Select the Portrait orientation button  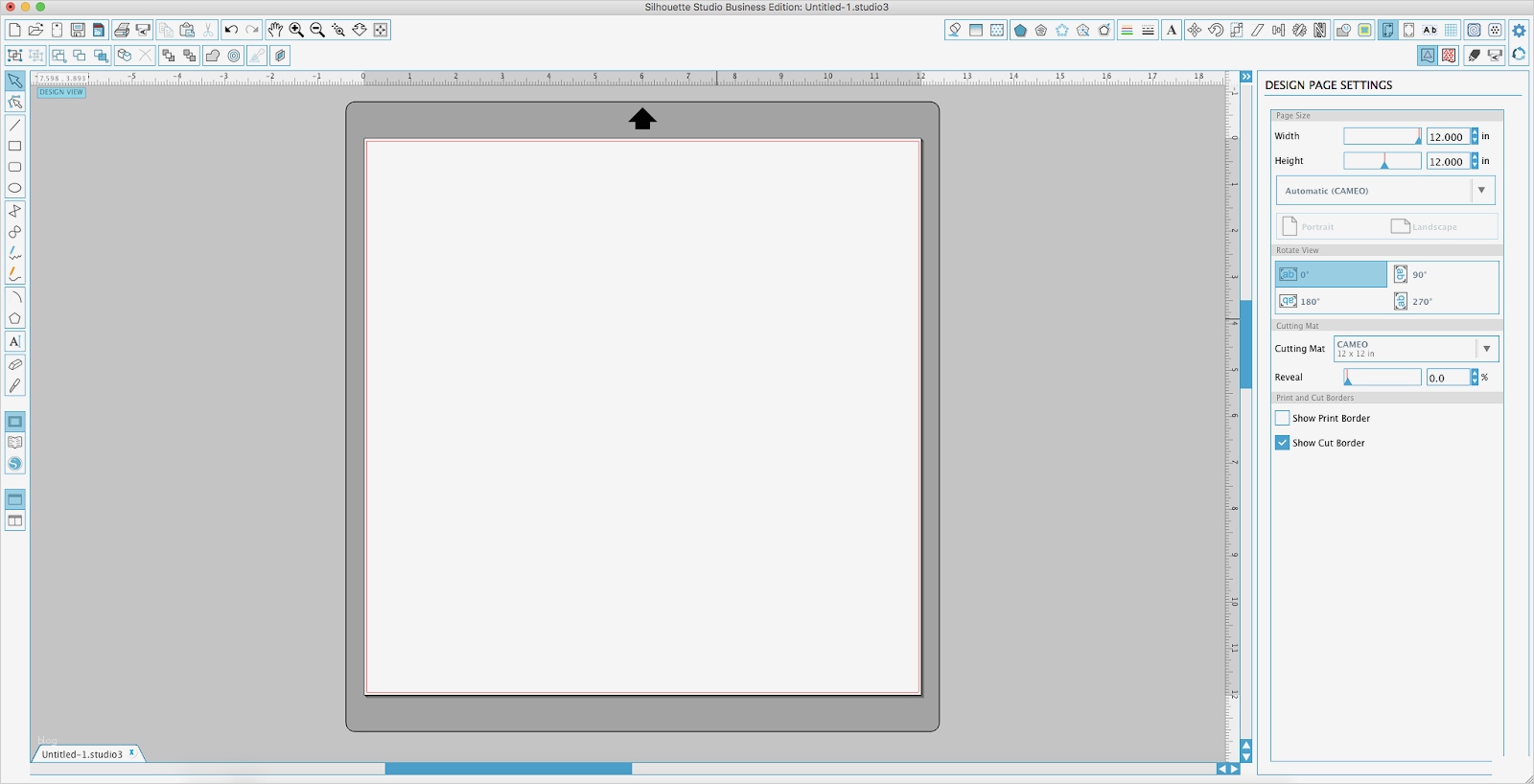(x=1309, y=227)
